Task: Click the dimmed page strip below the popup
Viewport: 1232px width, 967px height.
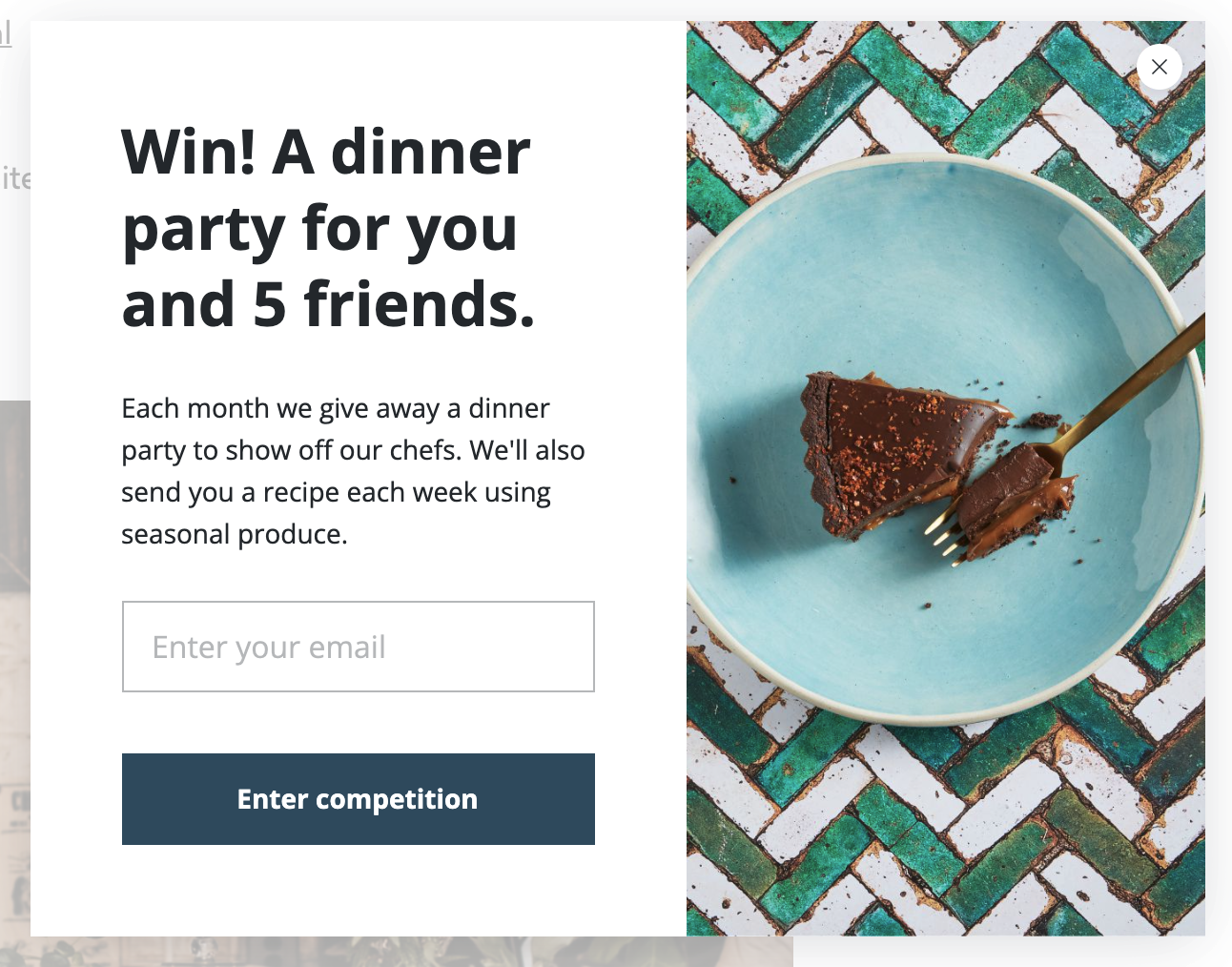Action: click(410, 952)
